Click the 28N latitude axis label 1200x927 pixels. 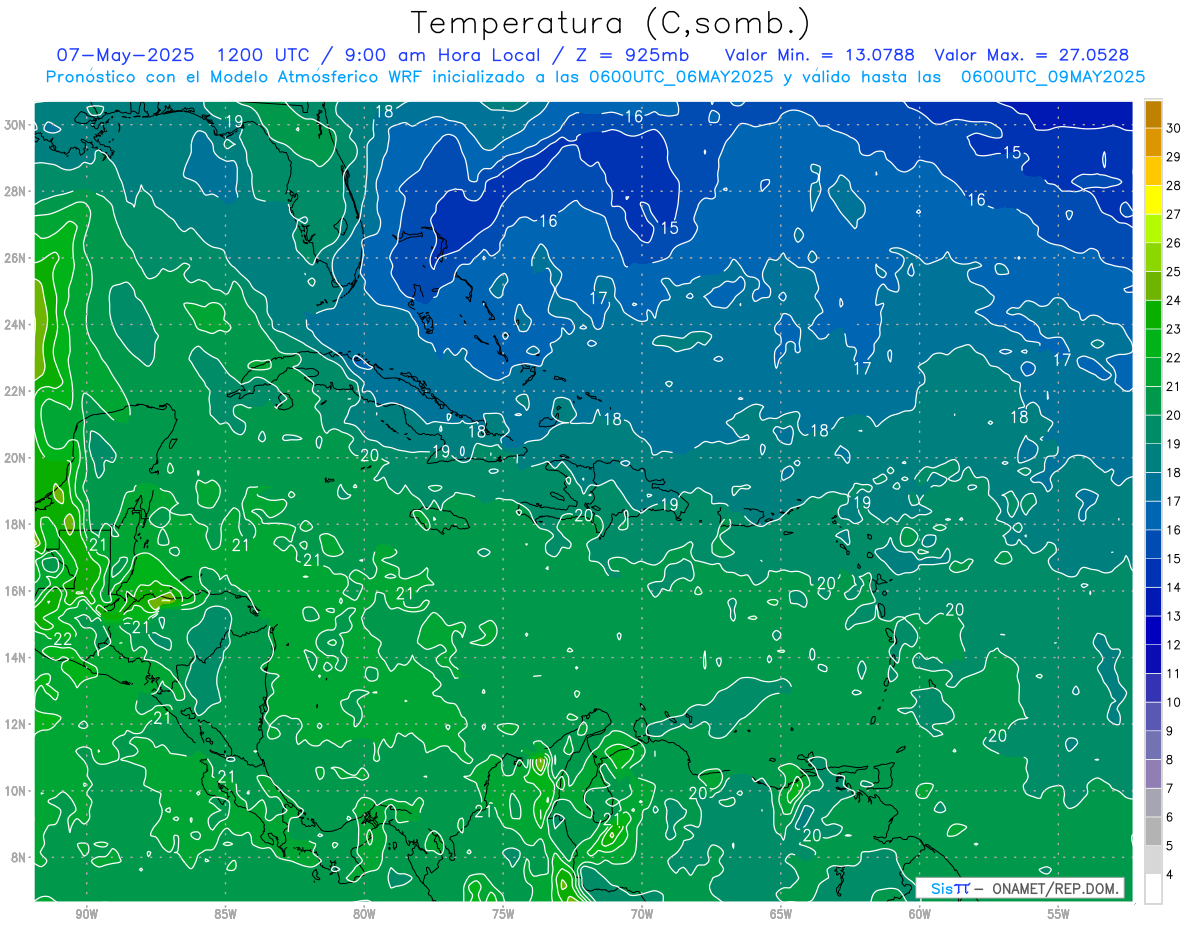point(16,191)
